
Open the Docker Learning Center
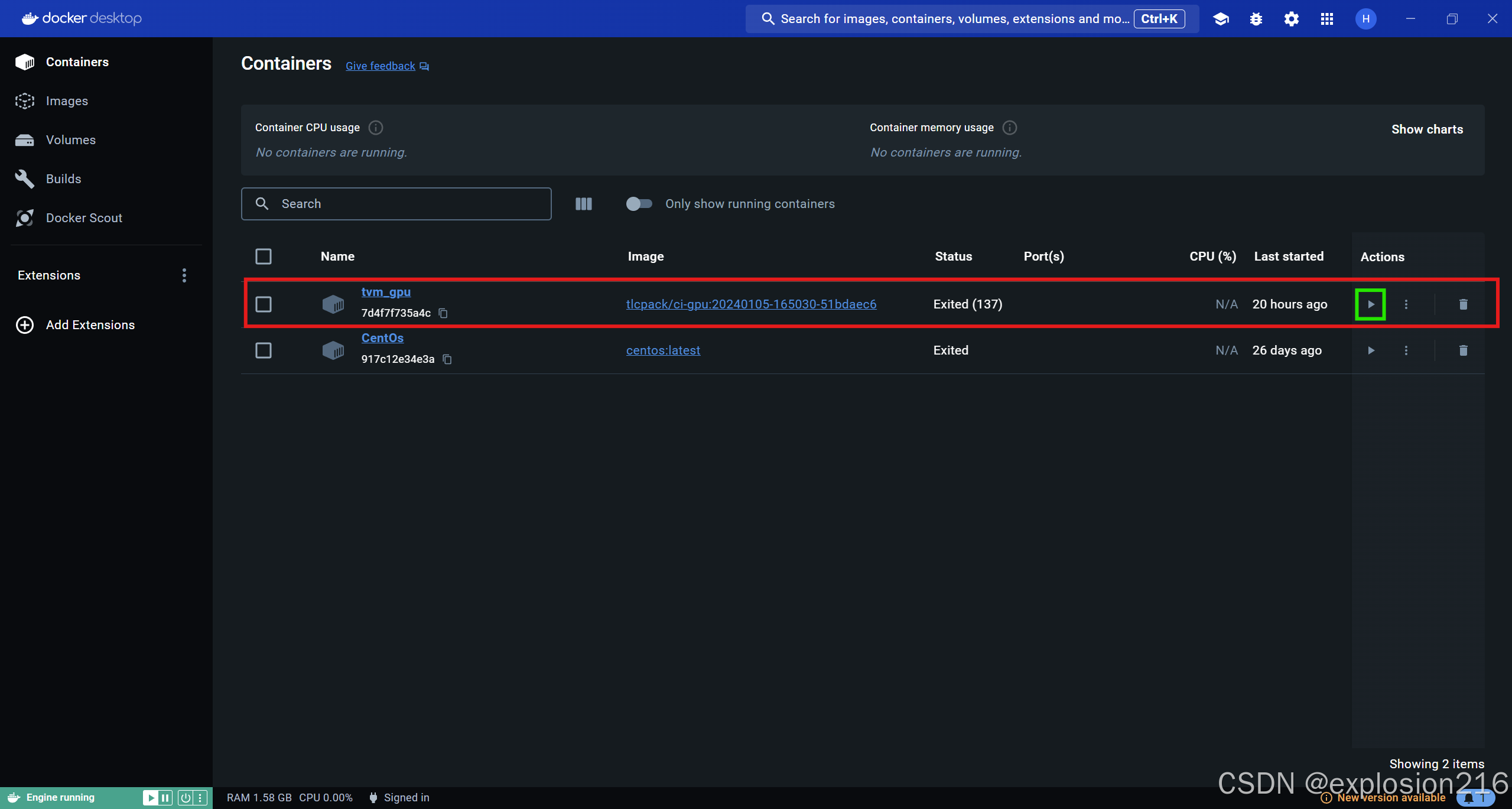[x=1220, y=18]
